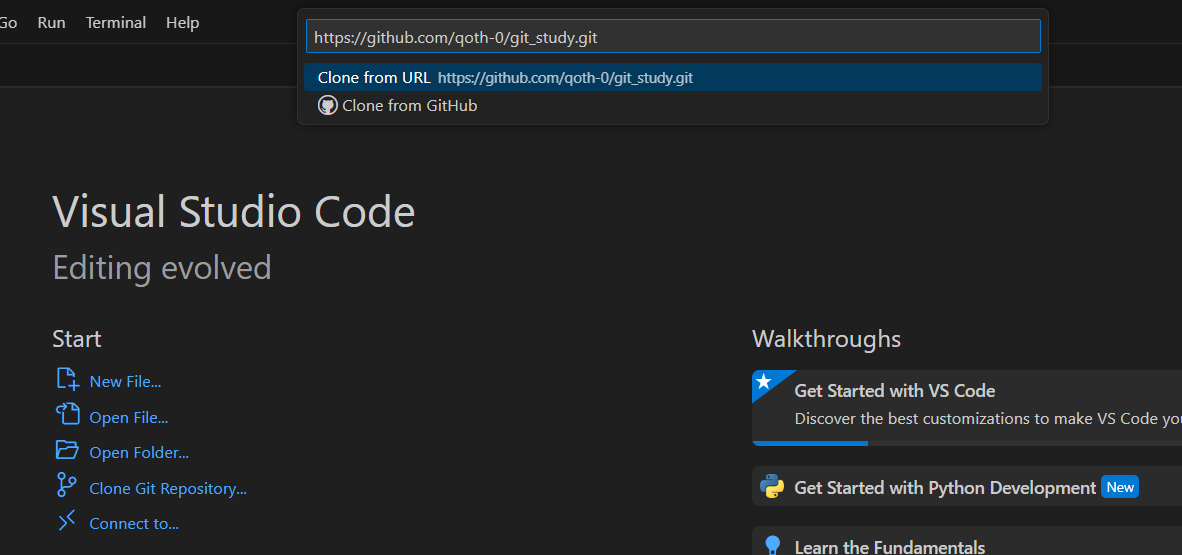Click the Start heading
Viewport: 1182px width, 555px height.
[77, 339]
